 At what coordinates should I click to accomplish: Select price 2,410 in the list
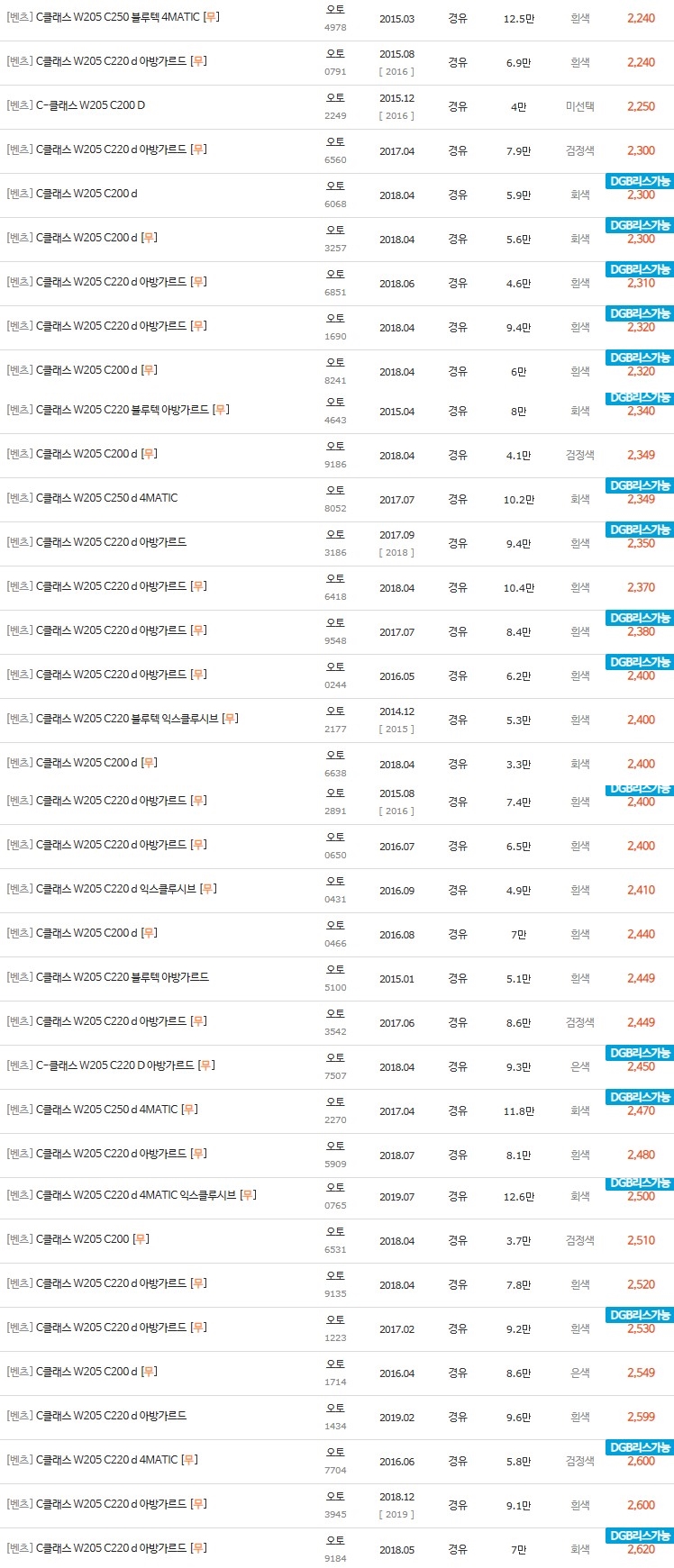point(641,890)
